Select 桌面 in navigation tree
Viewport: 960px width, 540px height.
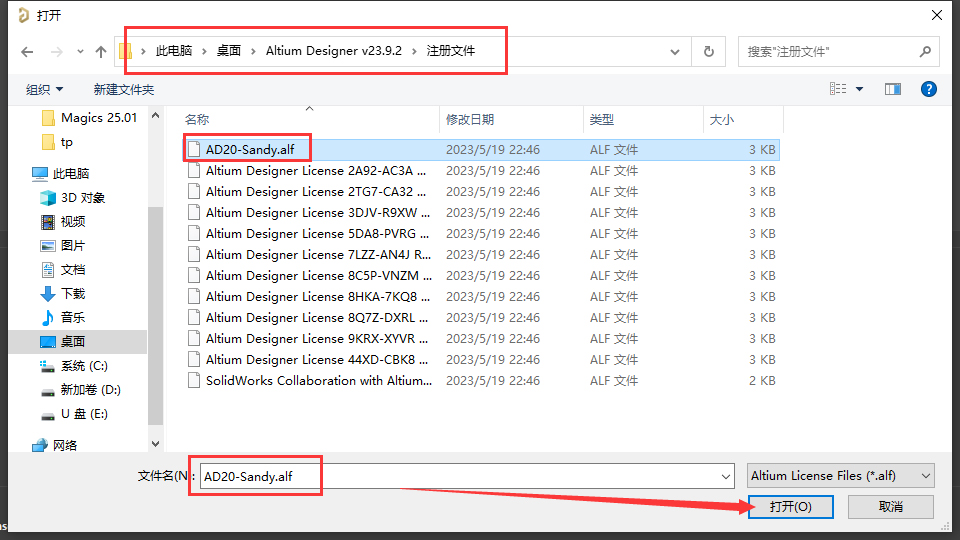coord(78,342)
